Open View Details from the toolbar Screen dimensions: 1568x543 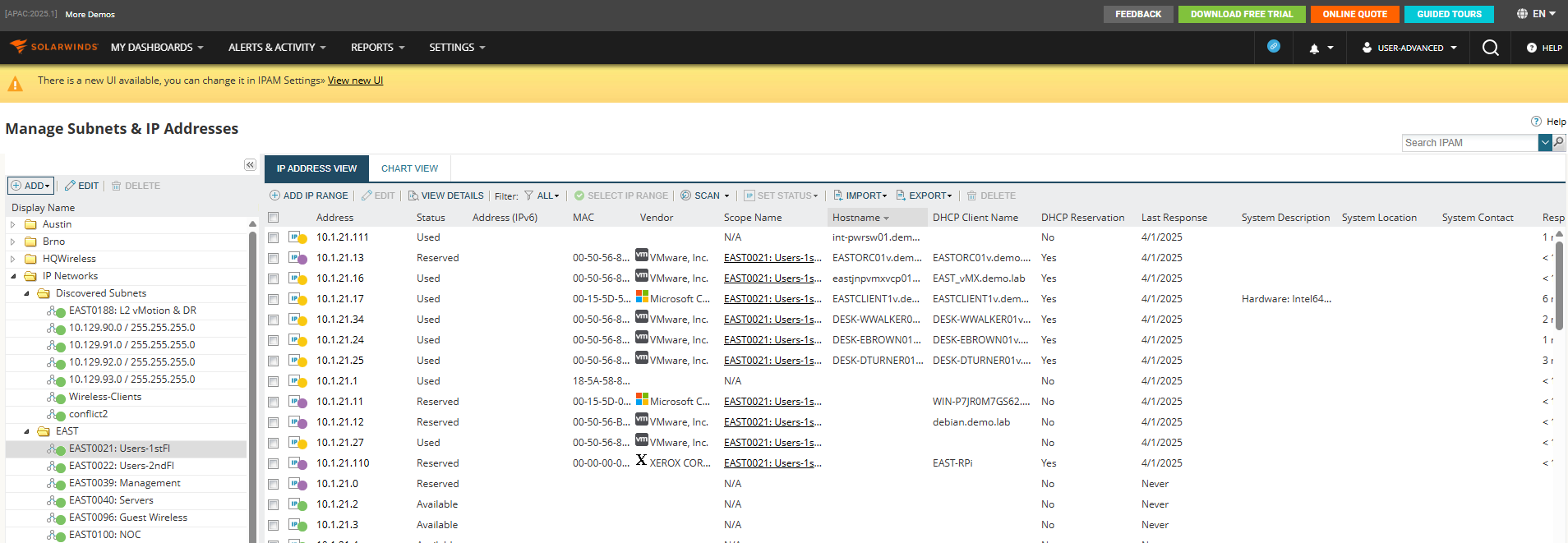coord(445,196)
